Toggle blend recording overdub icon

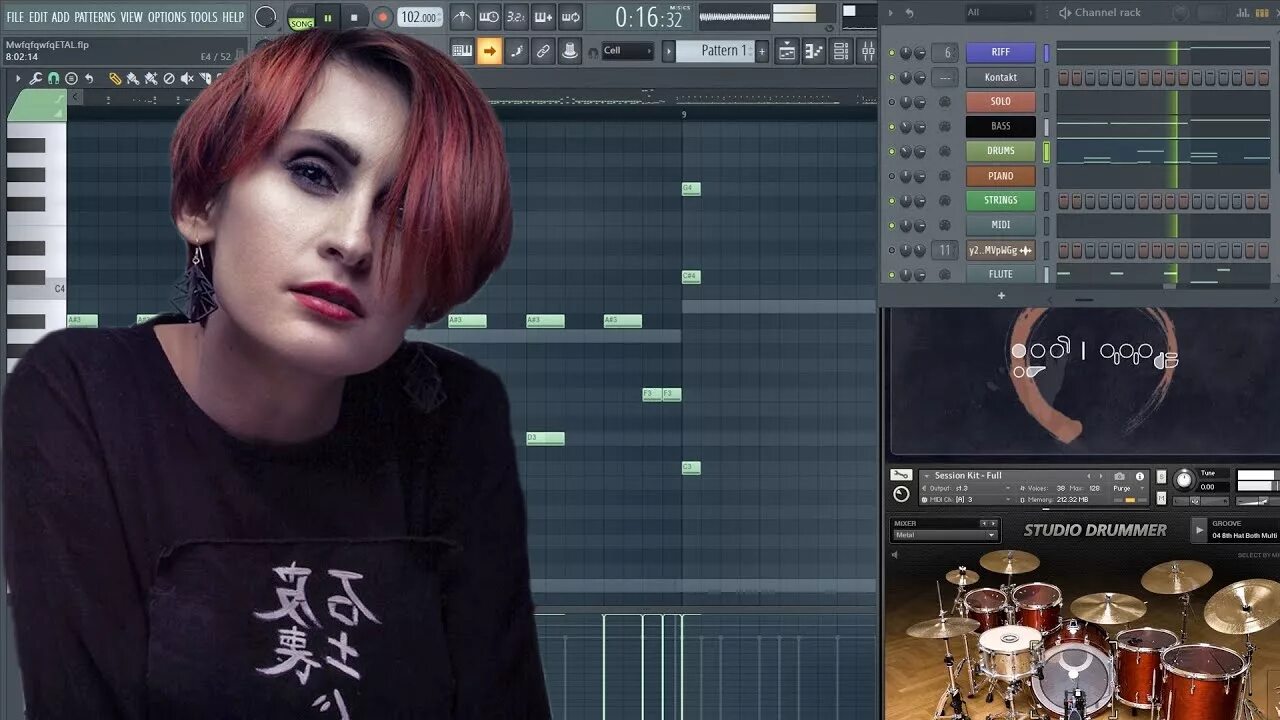[x=543, y=17]
